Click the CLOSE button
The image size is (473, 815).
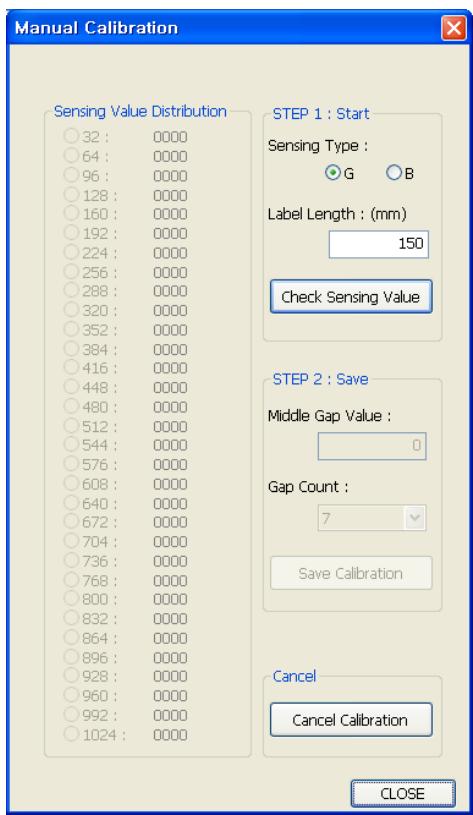click(403, 794)
